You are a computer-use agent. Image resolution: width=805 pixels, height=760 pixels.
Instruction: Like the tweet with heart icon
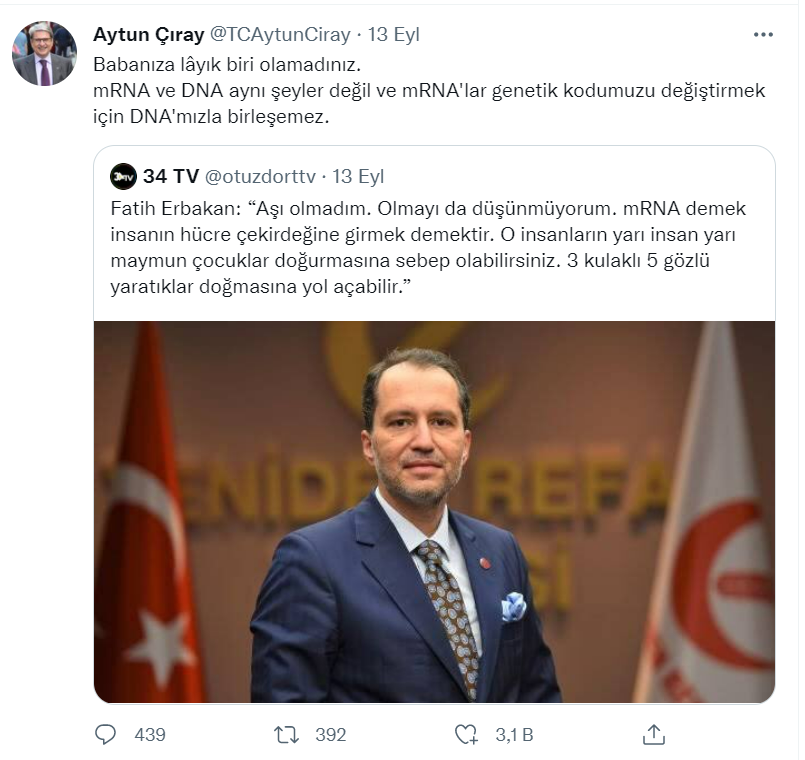click(467, 735)
